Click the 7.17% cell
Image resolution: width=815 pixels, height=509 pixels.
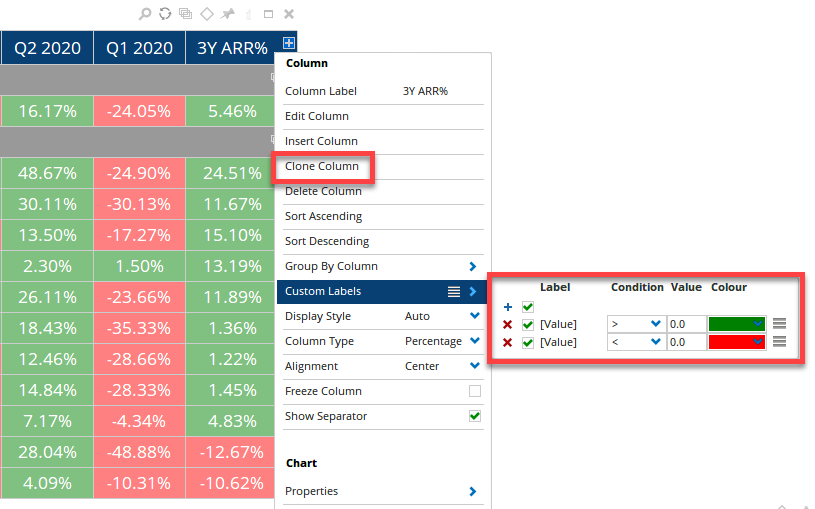[47, 421]
